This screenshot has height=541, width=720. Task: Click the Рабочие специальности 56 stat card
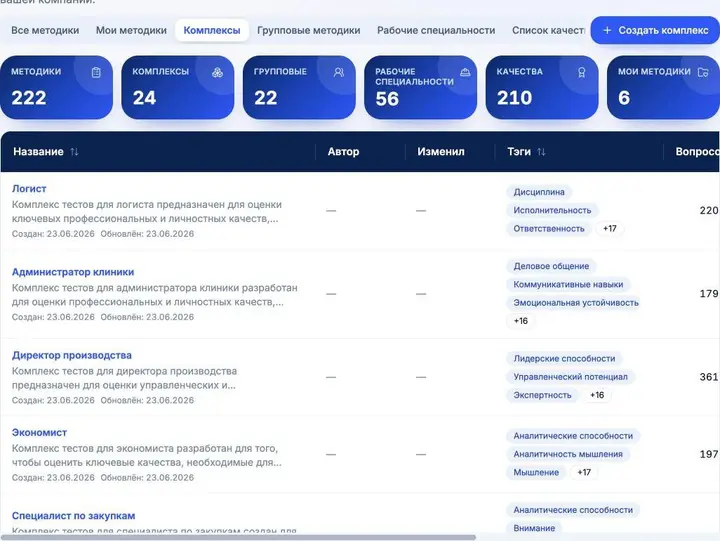pos(421,87)
